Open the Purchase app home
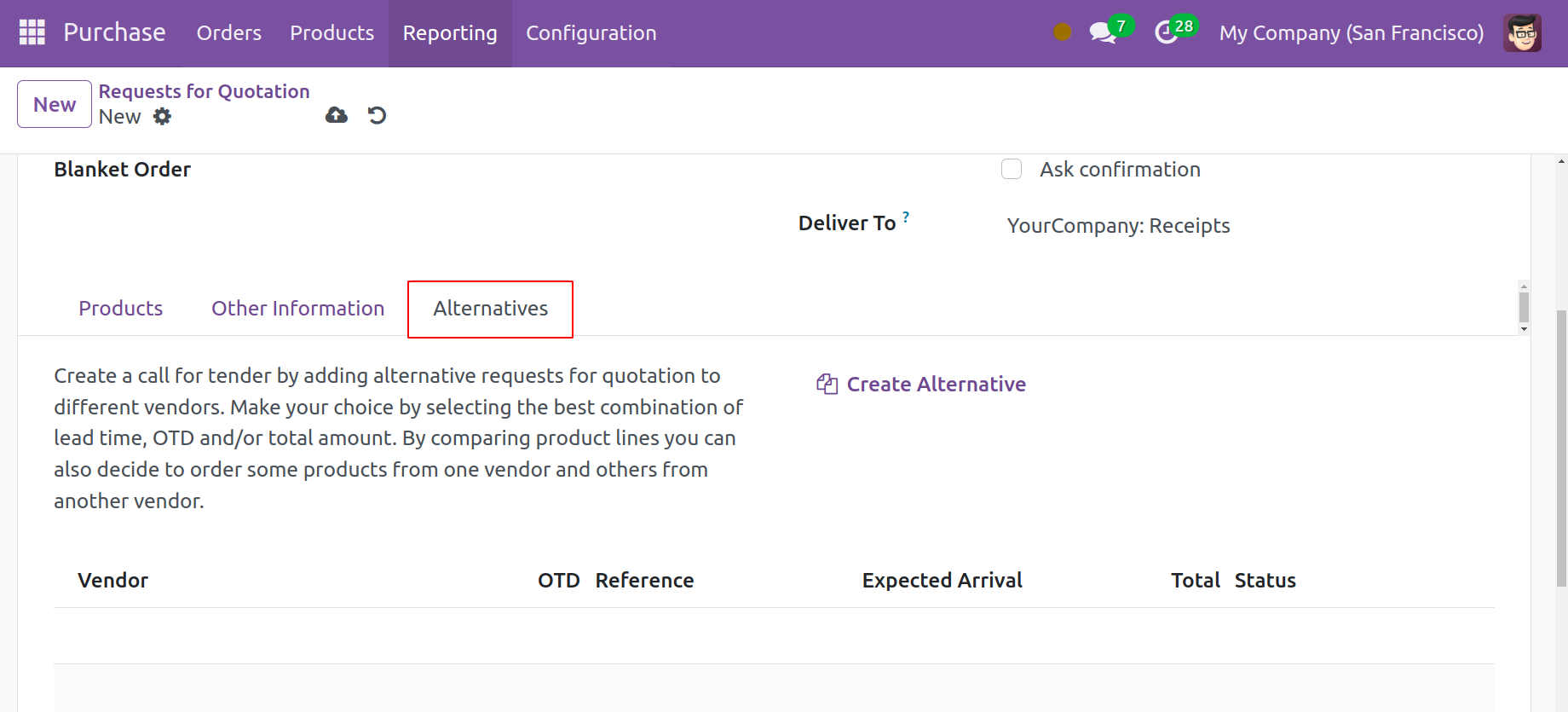The width and height of the screenshot is (1568, 712). pyautogui.click(x=114, y=32)
